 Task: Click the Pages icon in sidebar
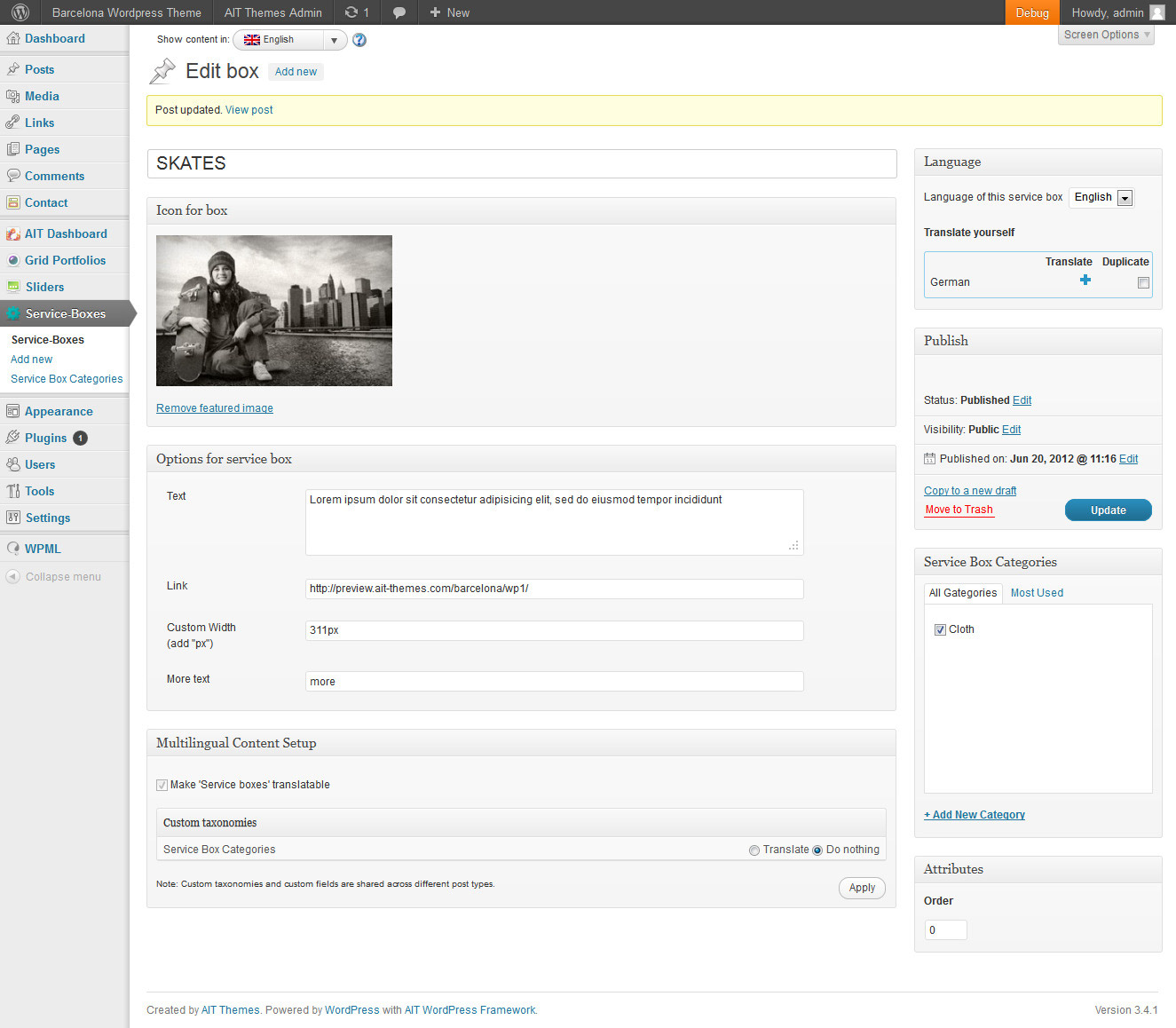(x=12, y=149)
